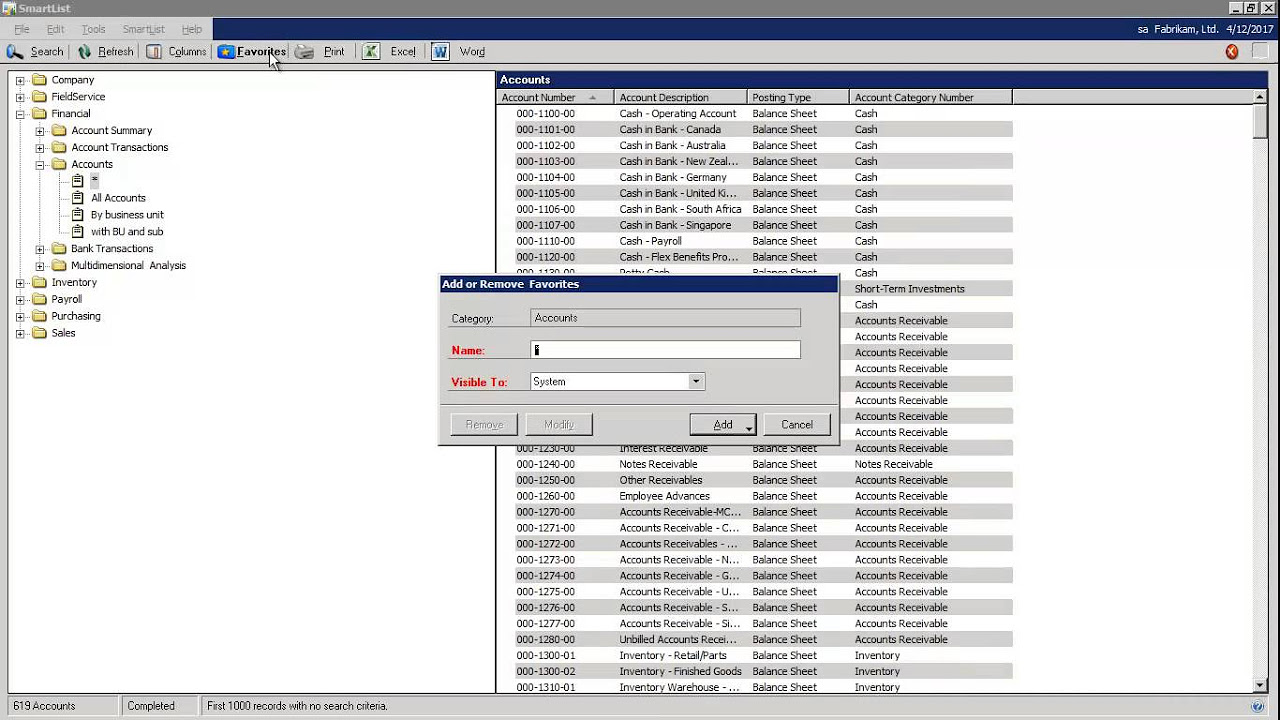Select the Inventory - Finished Goods description
This screenshot has height=720, width=1280.
click(x=680, y=672)
